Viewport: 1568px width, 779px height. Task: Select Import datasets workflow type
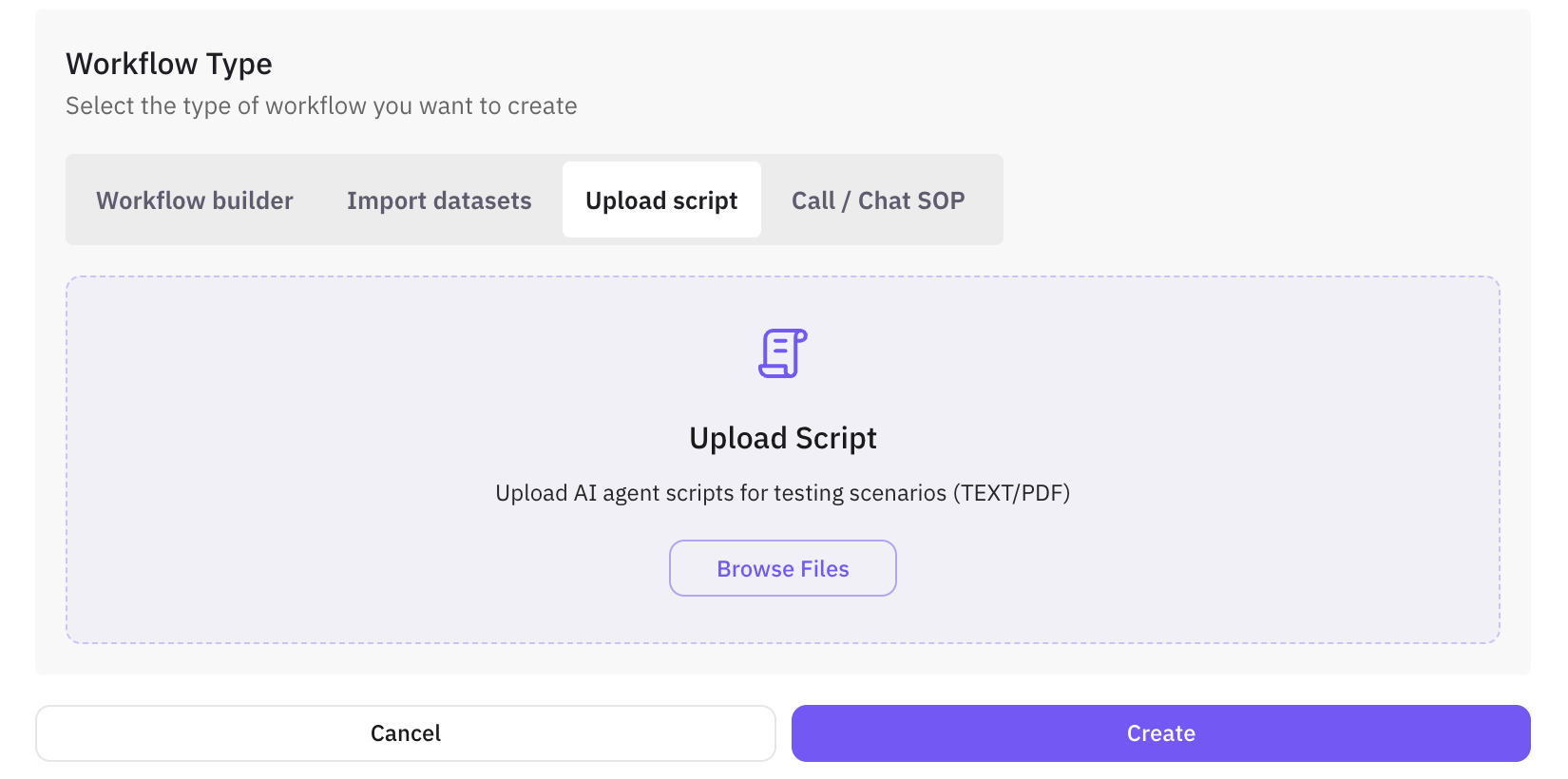(x=439, y=199)
